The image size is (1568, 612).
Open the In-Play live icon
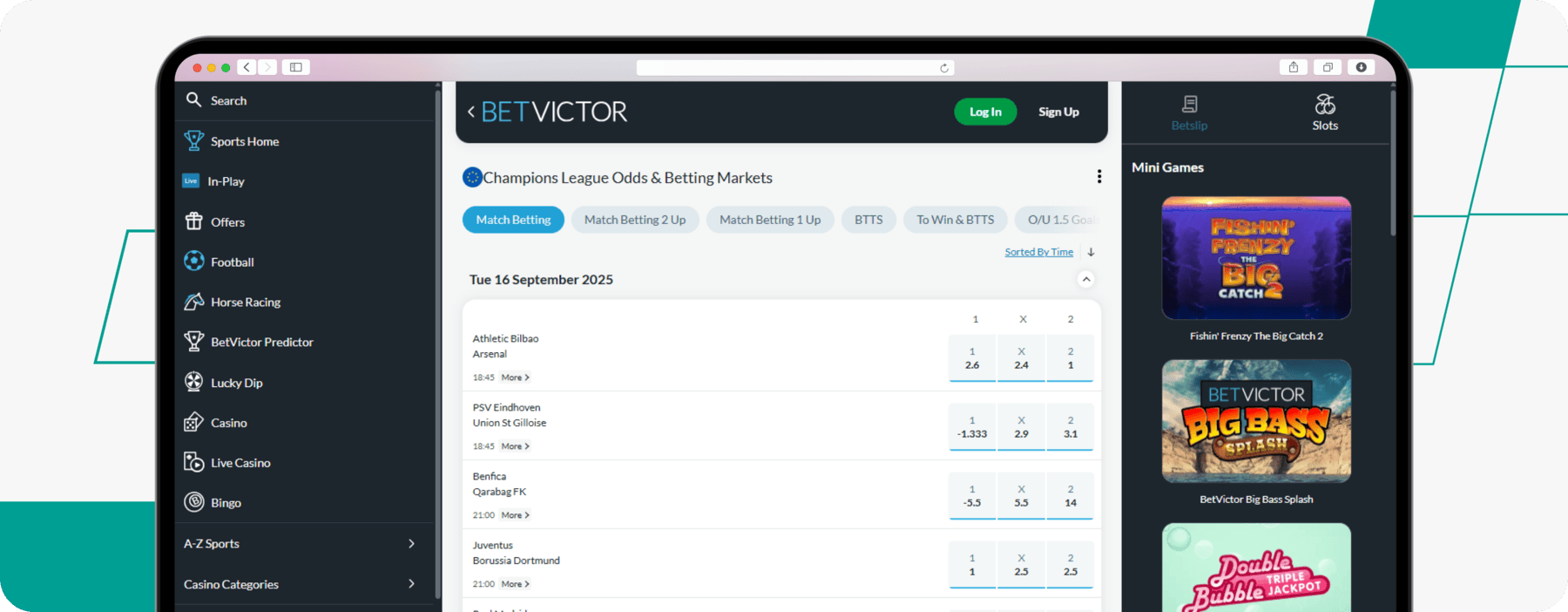[x=191, y=180]
